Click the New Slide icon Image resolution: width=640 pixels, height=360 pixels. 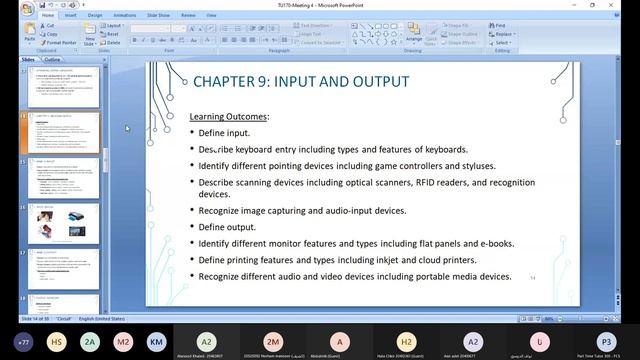click(x=89, y=29)
